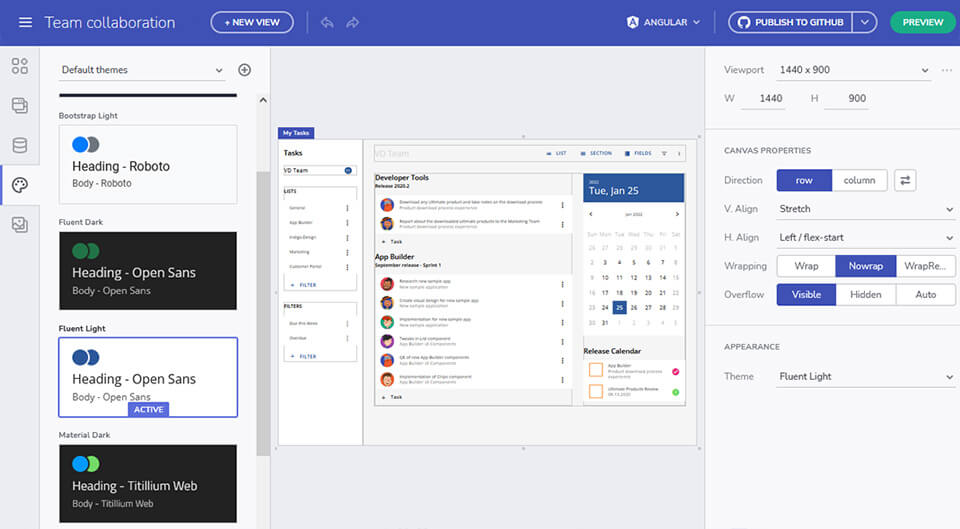Expand Publish to GitHub arrow options
960x529 pixels.
click(864, 22)
